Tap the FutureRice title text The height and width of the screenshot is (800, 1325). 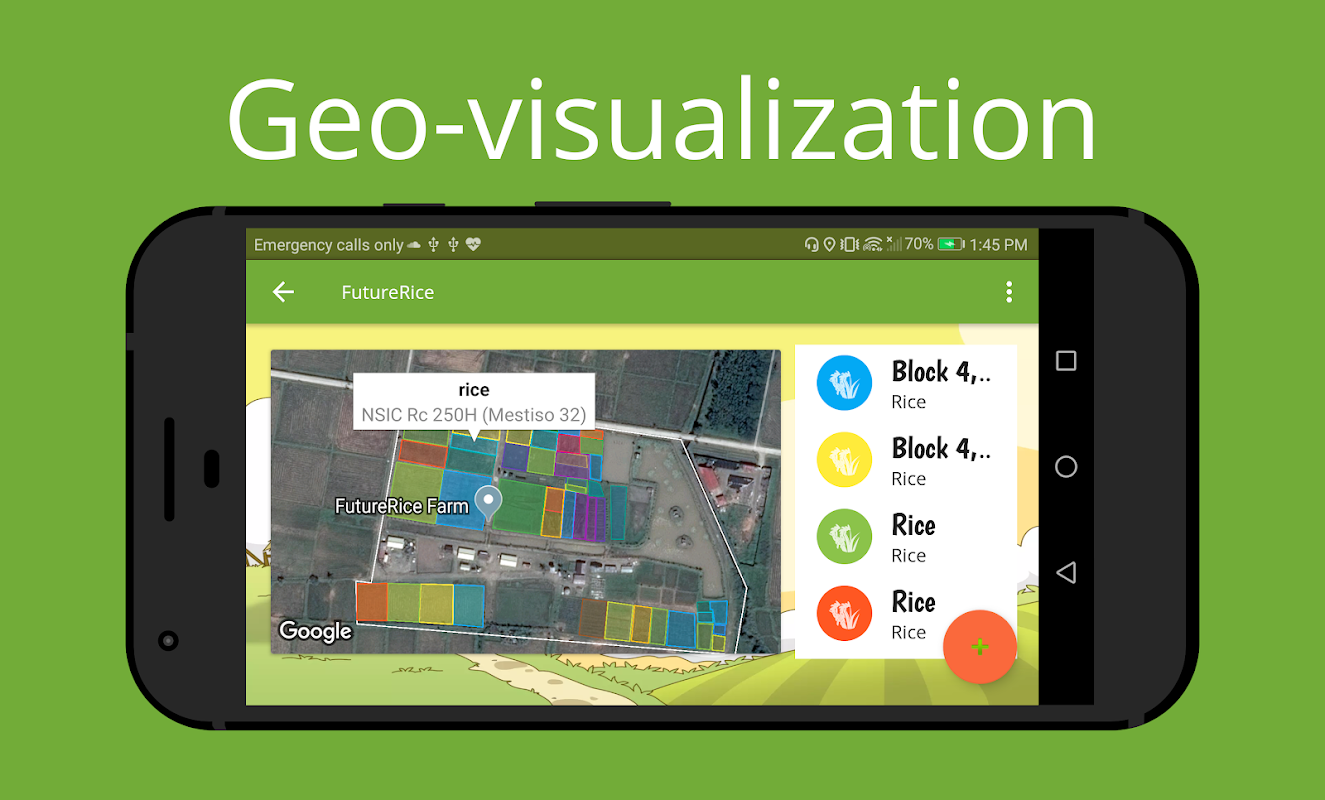388,292
